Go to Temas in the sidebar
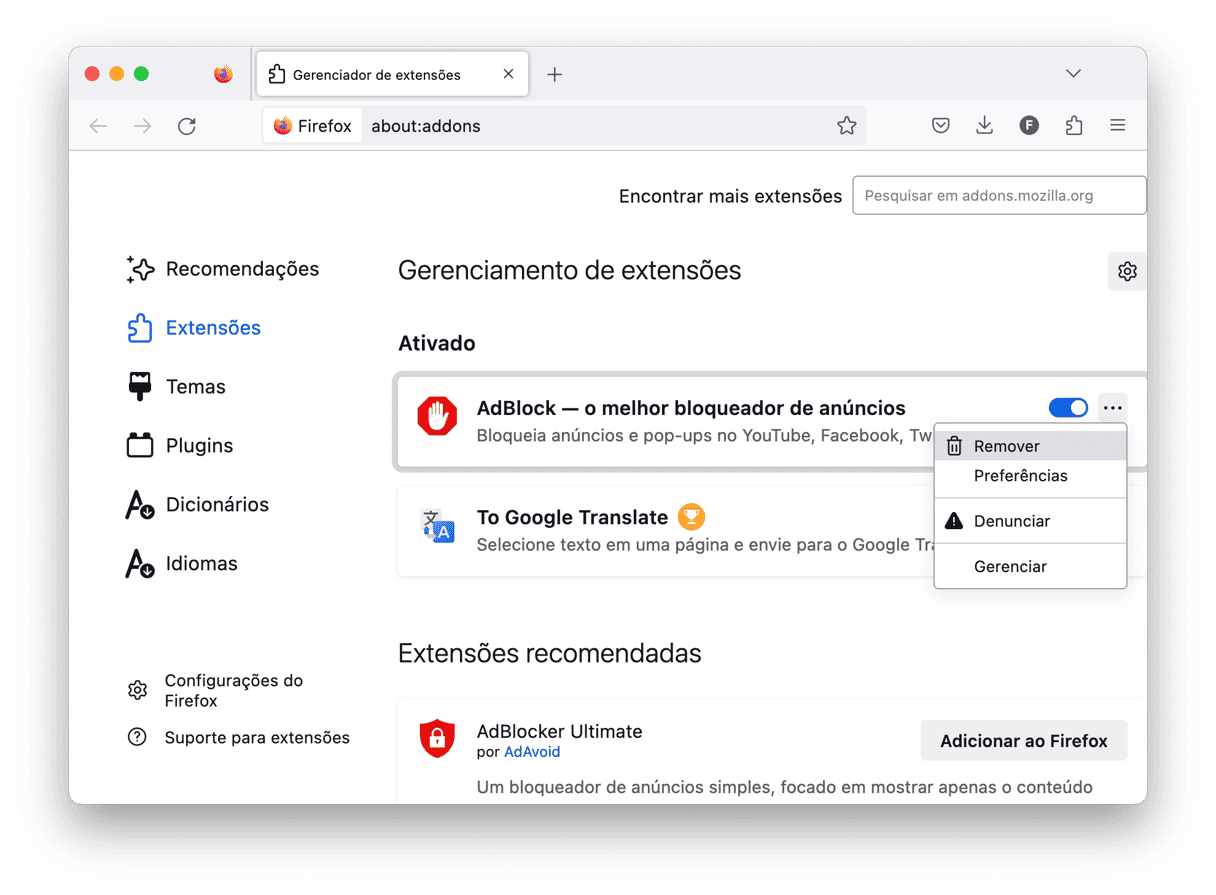Viewport: 1216px width, 895px height. click(195, 387)
